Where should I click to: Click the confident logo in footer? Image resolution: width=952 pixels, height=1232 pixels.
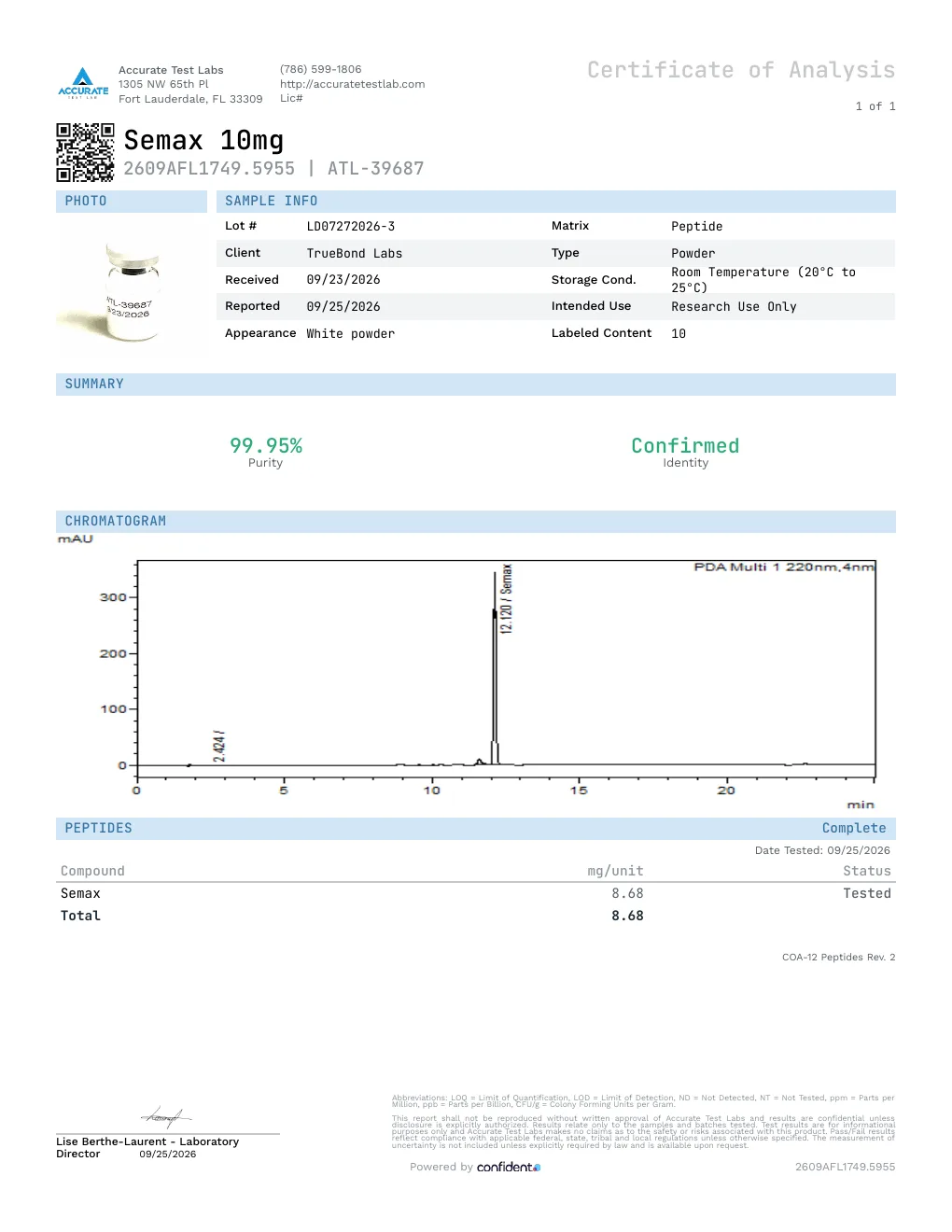[x=509, y=1167]
